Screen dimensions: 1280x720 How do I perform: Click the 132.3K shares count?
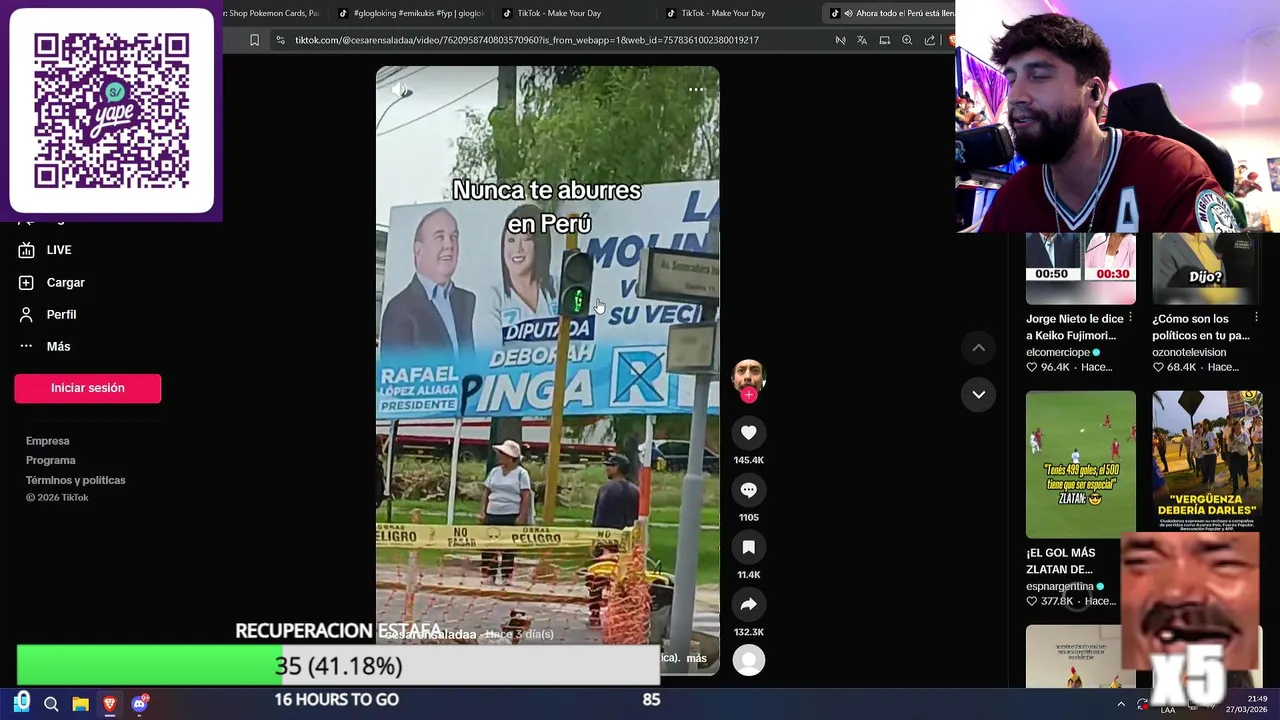749,632
